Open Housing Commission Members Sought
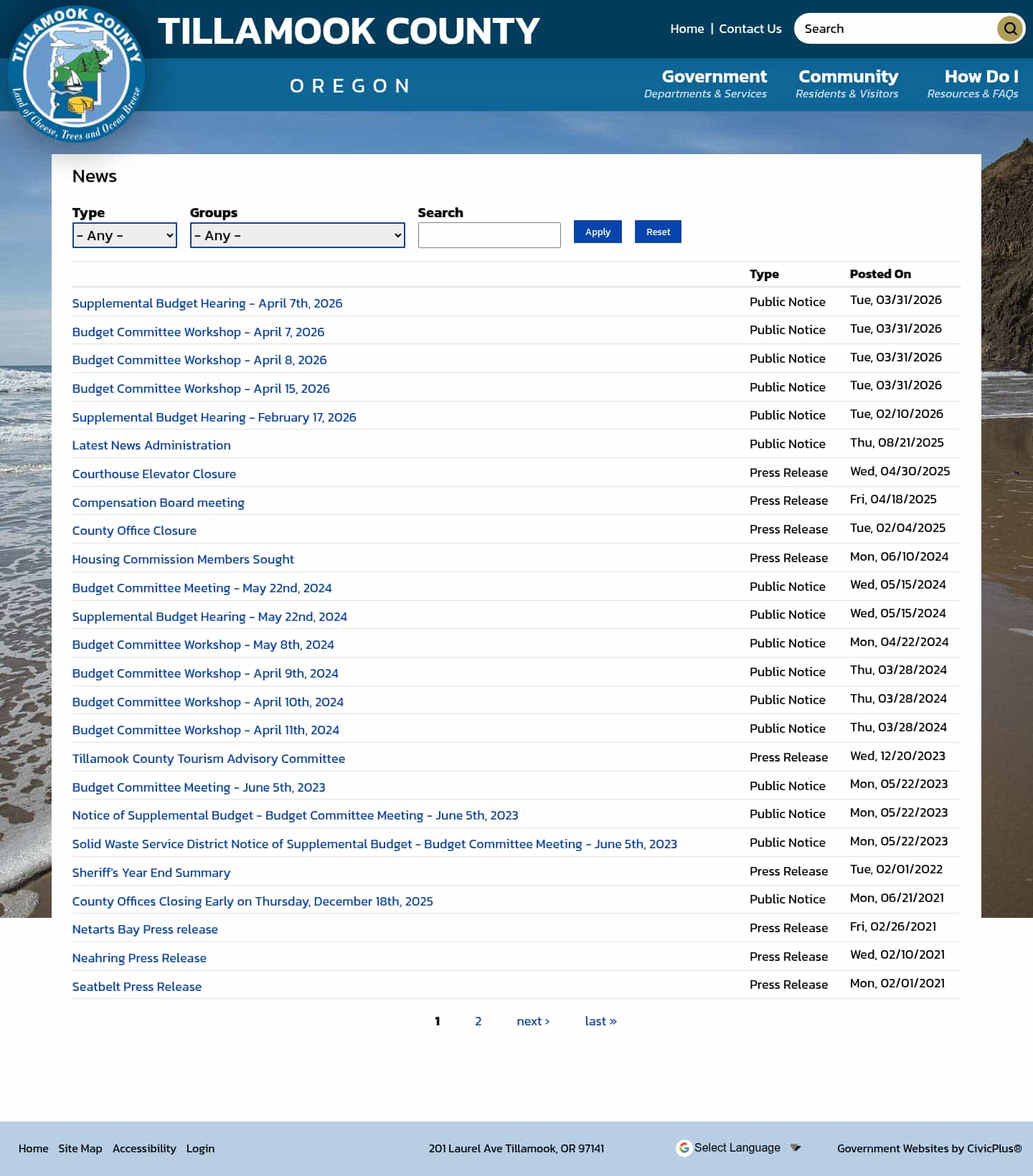This screenshot has width=1033, height=1176. 183,559
